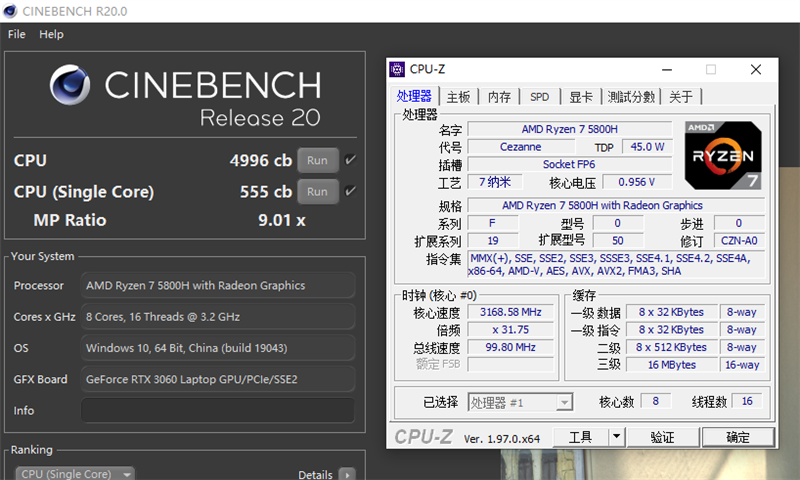800x480 pixels.
Task: Click the OS value Windows 10, 64 Bit
Action: (x=218, y=348)
